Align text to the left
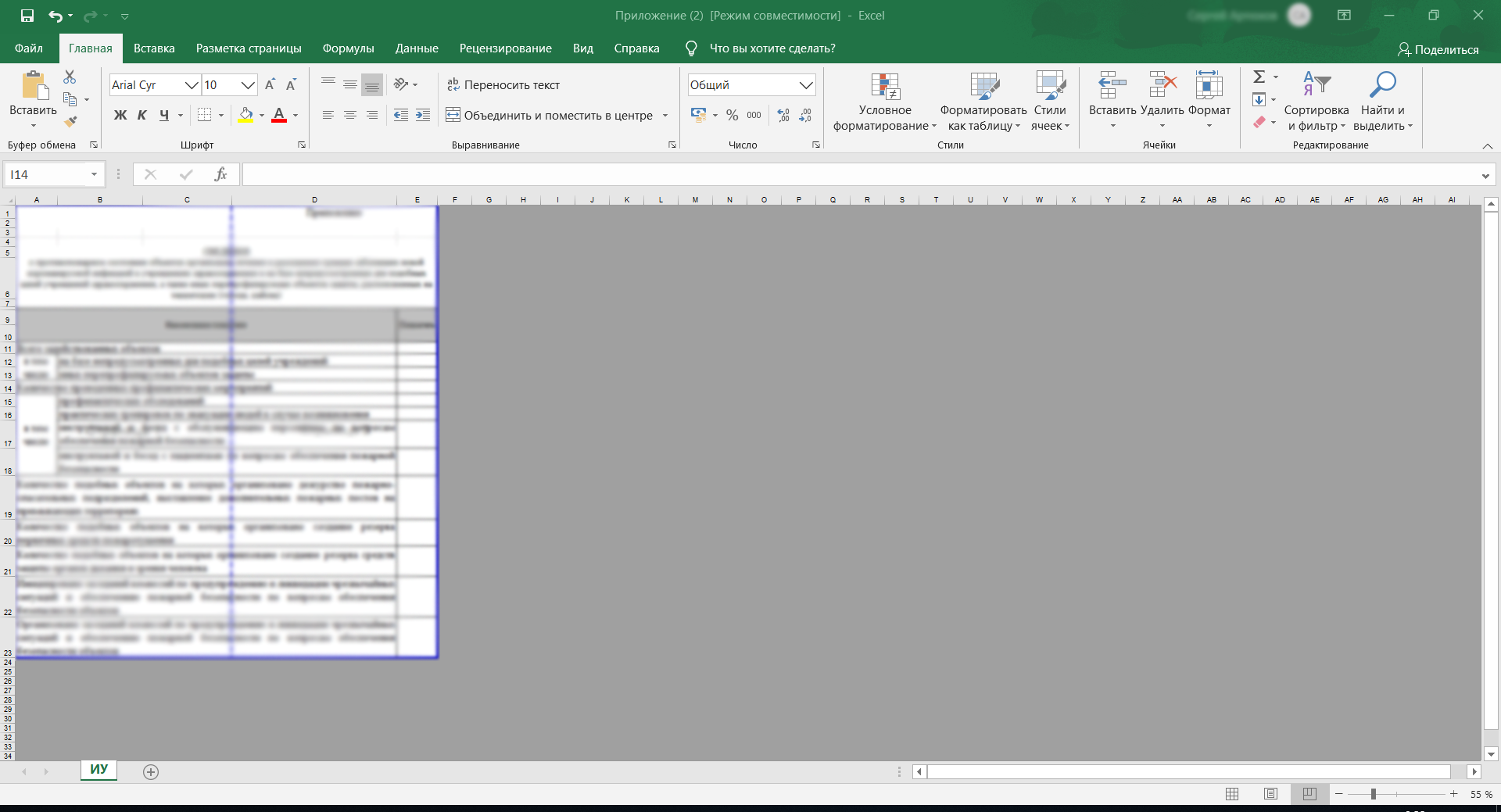 (x=328, y=115)
